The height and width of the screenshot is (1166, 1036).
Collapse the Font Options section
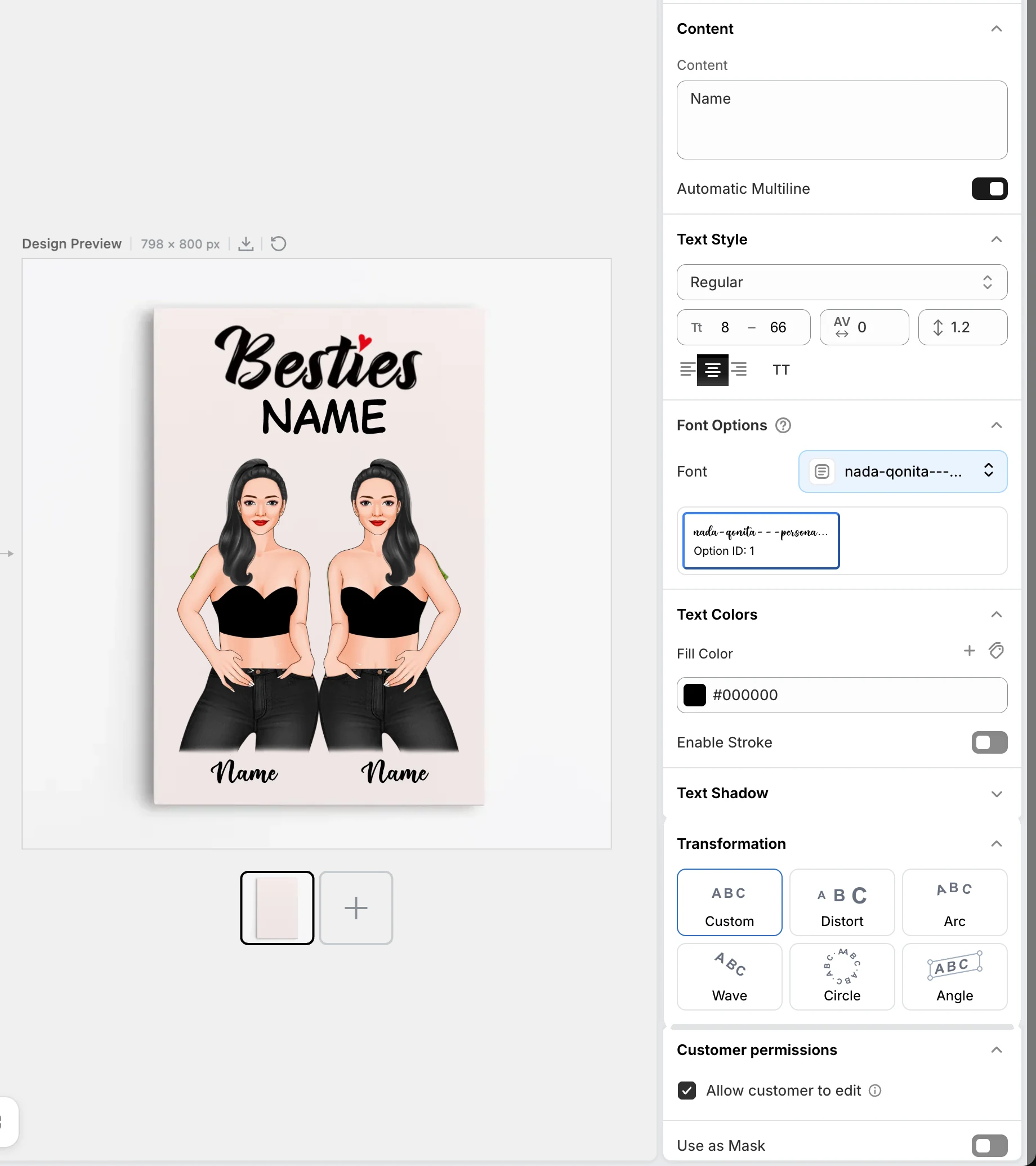[x=996, y=425]
